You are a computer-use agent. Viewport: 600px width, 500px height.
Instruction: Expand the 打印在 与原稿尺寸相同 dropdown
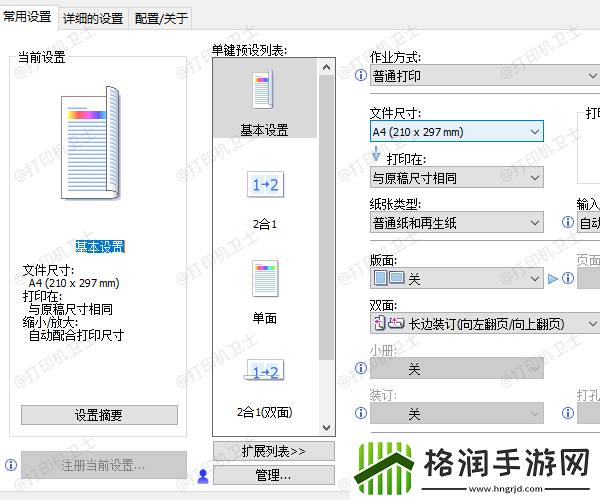(x=457, y=178)
